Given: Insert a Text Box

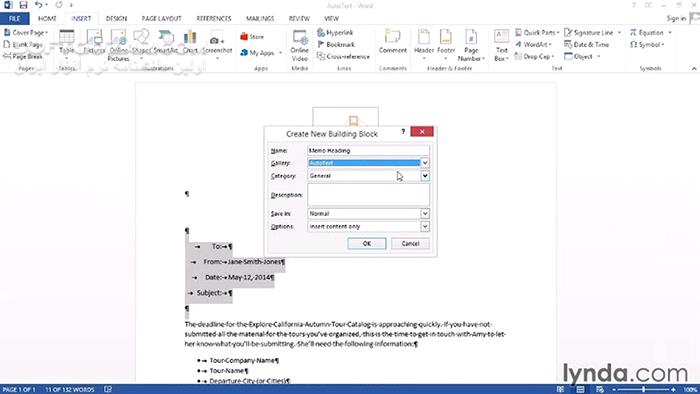Looking at the screenshot, I should click(501, 45).
